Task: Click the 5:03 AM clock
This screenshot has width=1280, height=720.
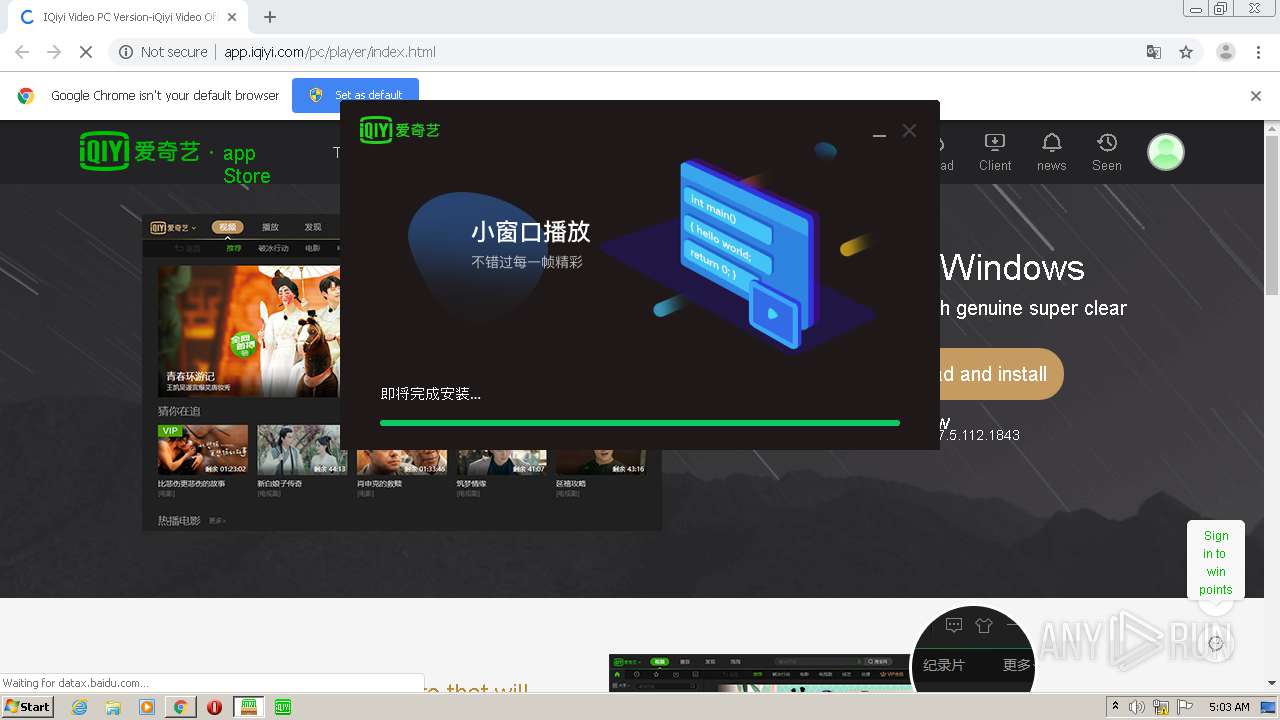Action: (x=1229, y=707)
